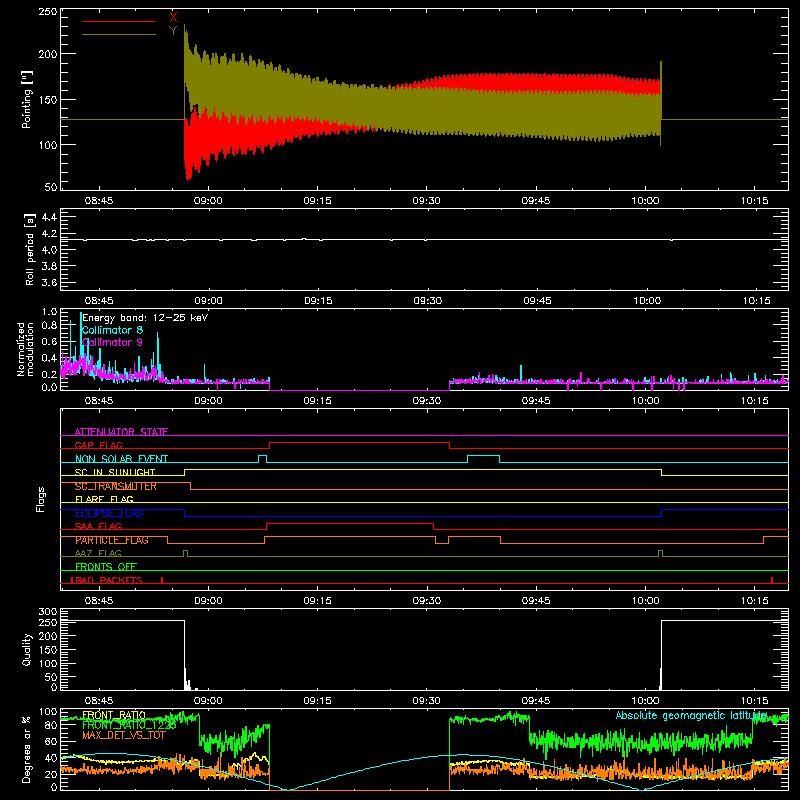Click the 10:15 time label under Pointing plot
Screen dimensions: 800x800
pyautogui.click(x=754, y=201)
